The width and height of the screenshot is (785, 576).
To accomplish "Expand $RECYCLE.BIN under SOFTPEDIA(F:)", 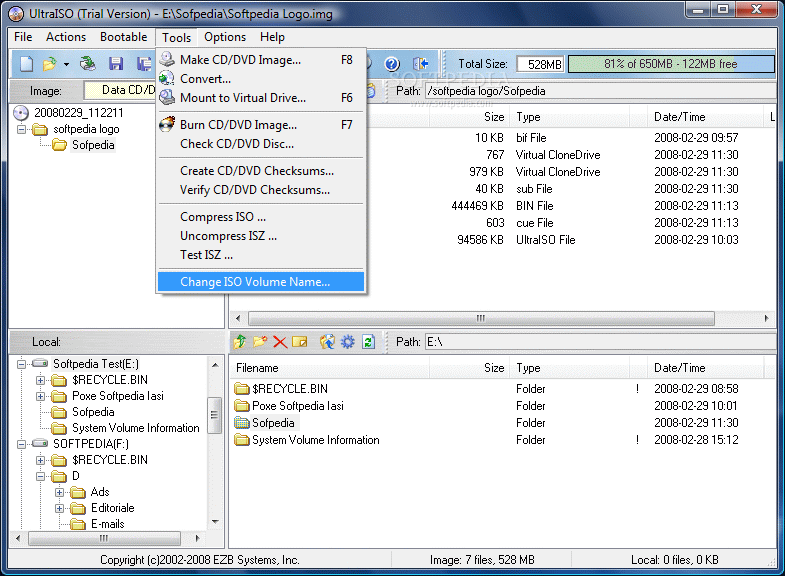I will point(41,460).
